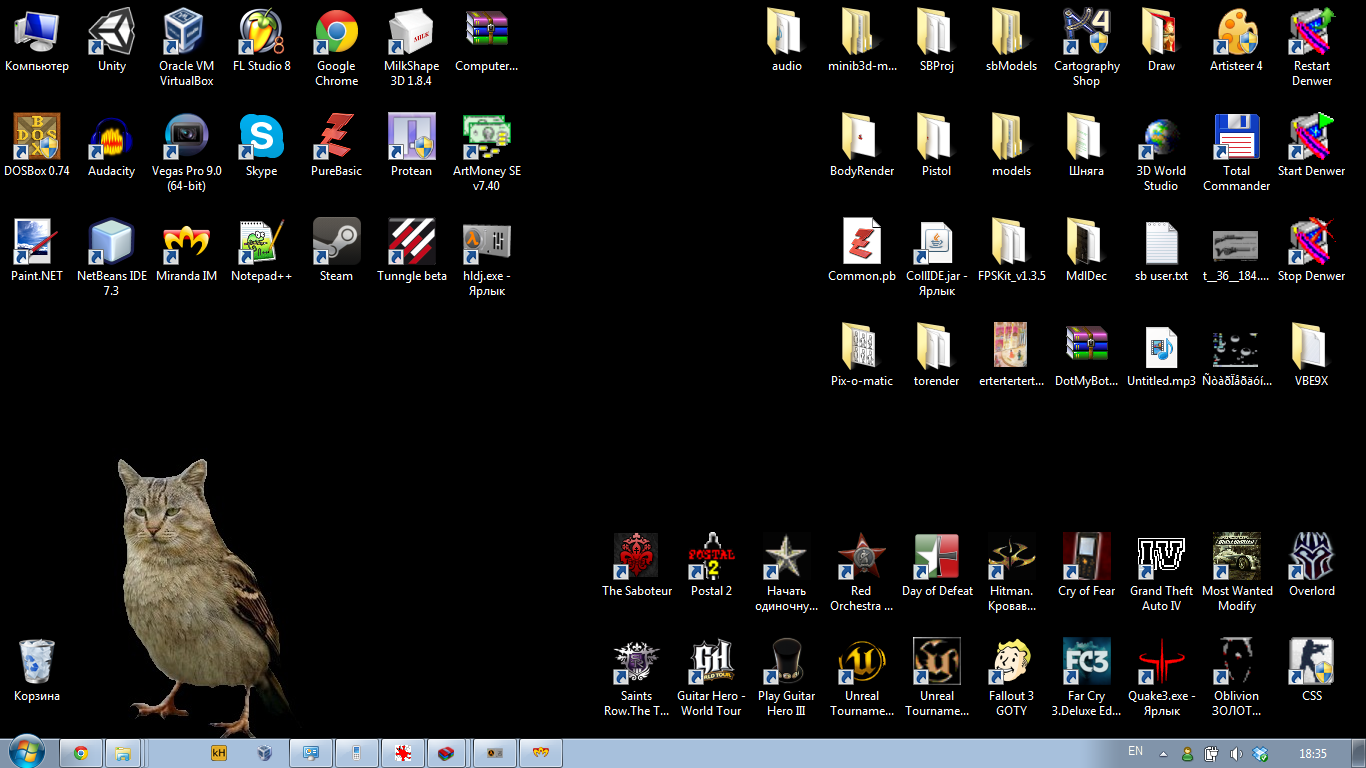Click the Postal 2 game icon

pos(711,558)
